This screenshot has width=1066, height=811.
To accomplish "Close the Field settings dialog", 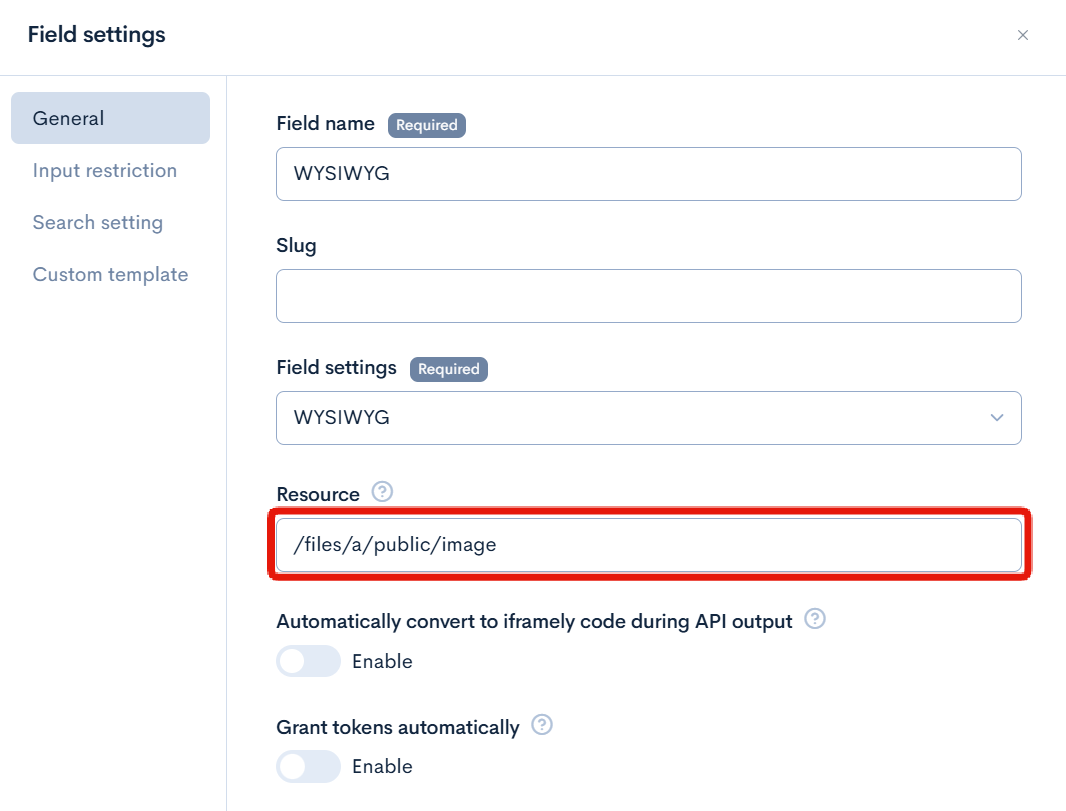I will point(1023,35).
